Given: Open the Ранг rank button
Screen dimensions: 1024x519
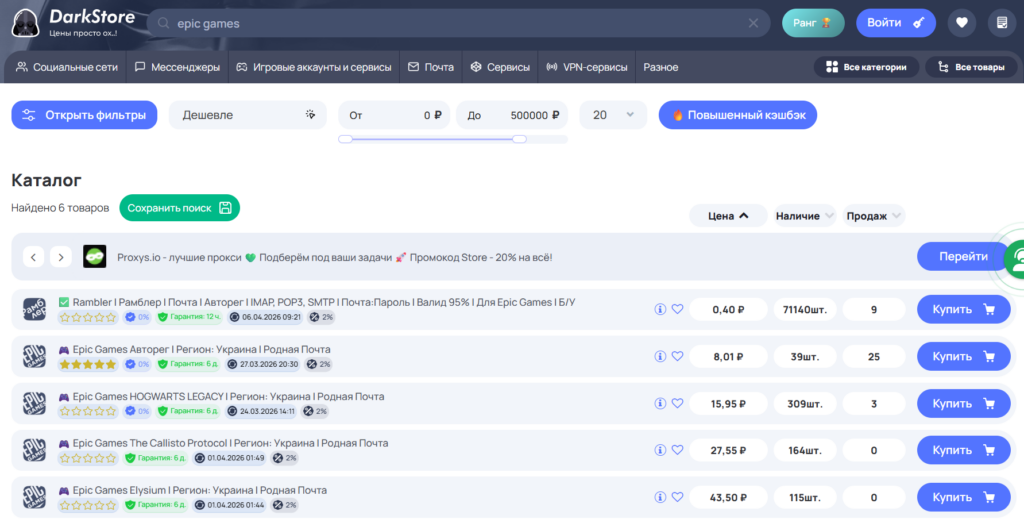Looking at the screenshot, I should [x=813, y=23].
